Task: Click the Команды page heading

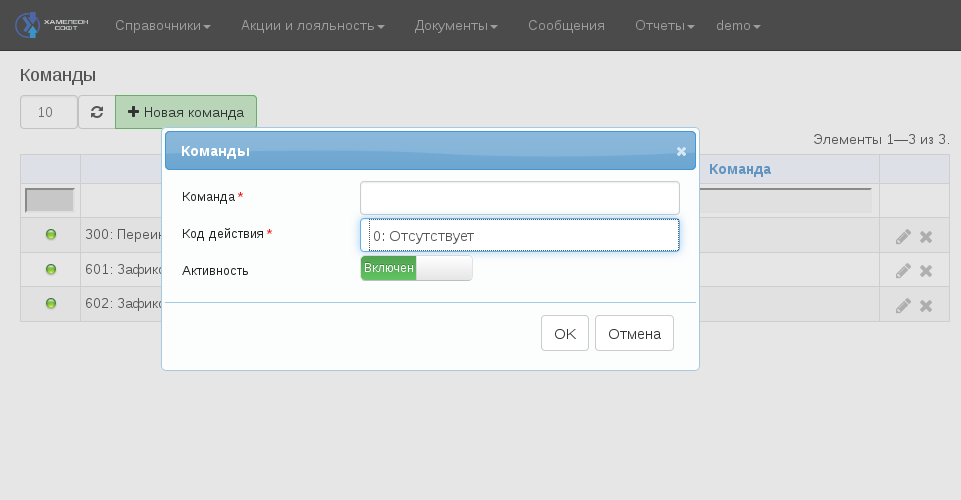Action: point(58,75)
